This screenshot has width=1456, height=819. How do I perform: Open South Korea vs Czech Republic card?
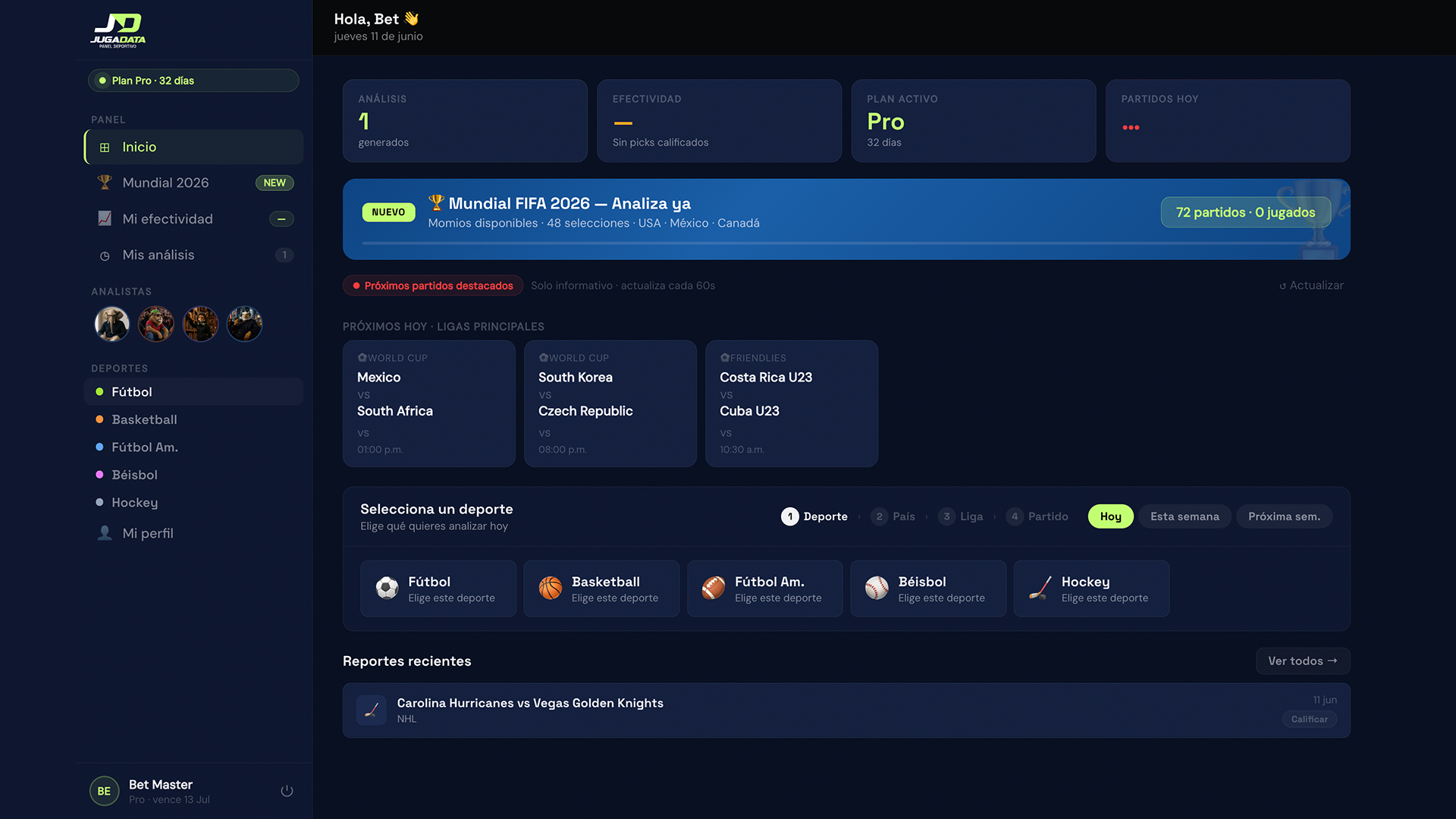point(610,403)
